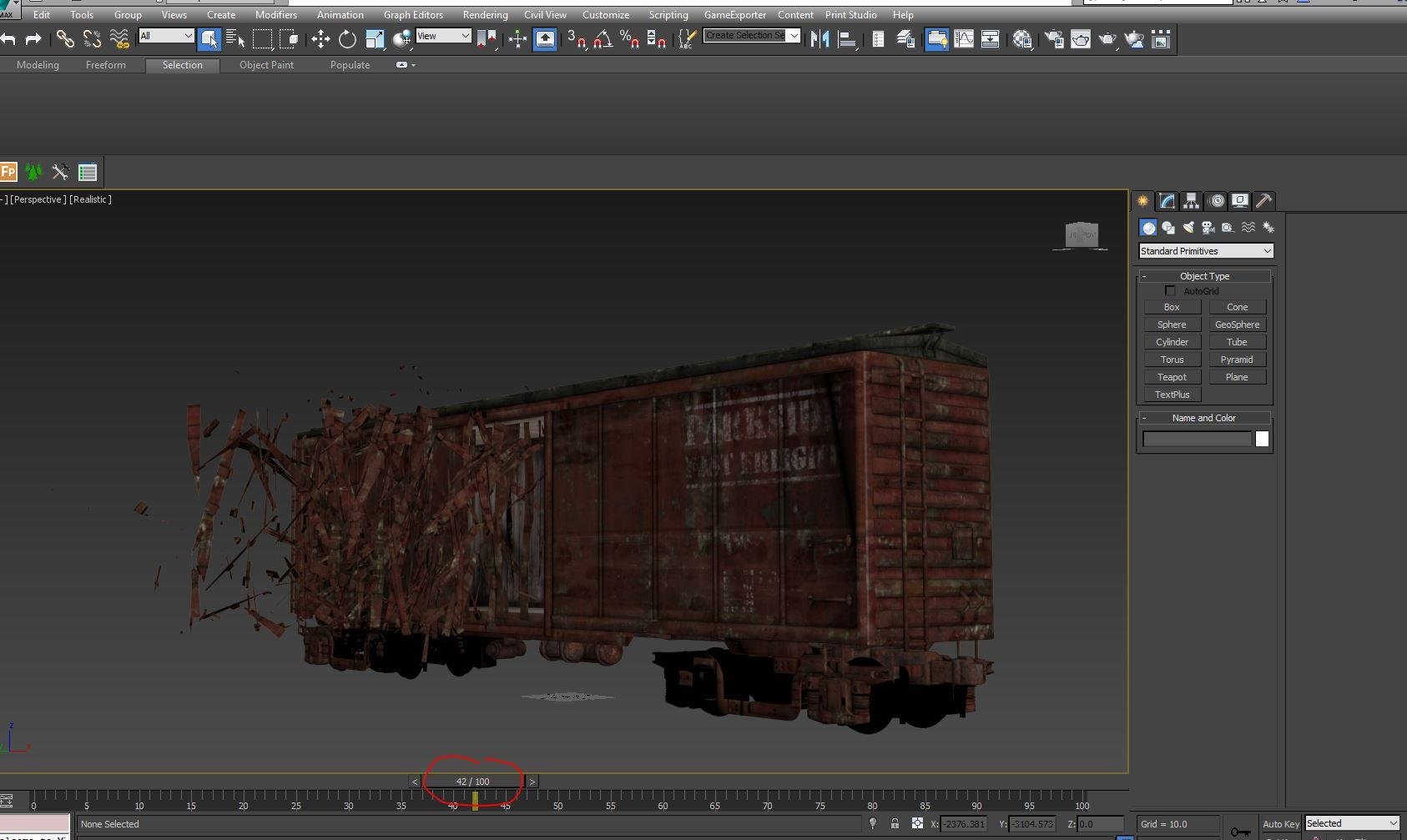Click the Teapot primitive button
The width and height of the screenshot is (1407, 840).
coord(1172,377)
